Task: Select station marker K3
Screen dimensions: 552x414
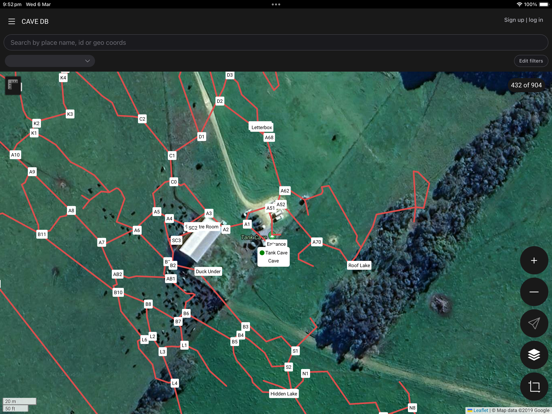Action: 70,114
